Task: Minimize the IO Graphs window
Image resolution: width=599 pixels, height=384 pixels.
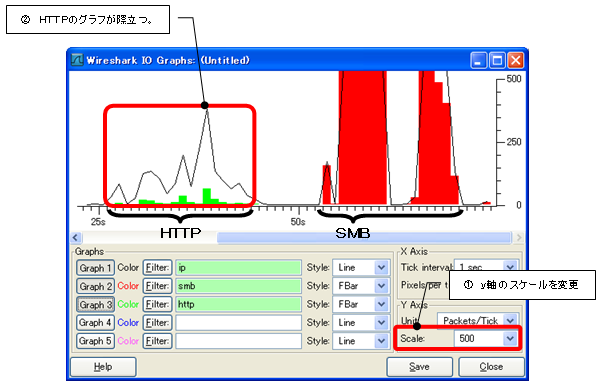Action: click(478, 60)
